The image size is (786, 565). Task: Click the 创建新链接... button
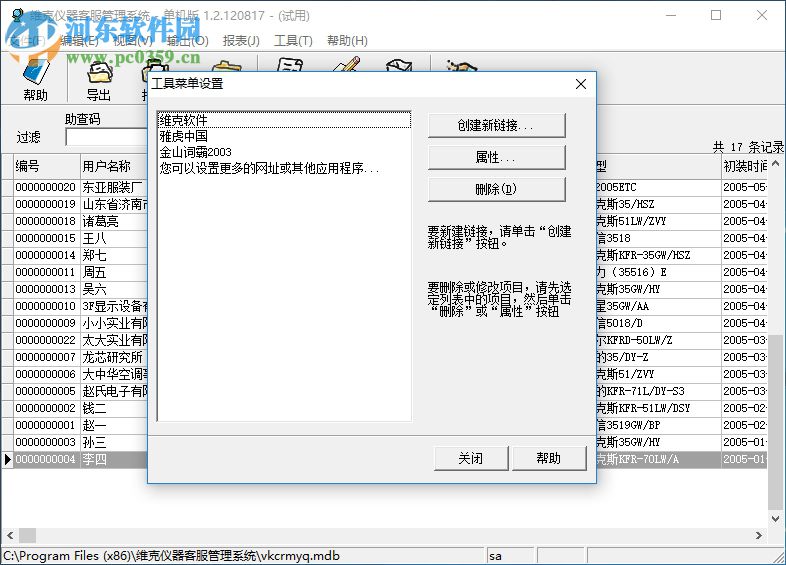(496, 125)
